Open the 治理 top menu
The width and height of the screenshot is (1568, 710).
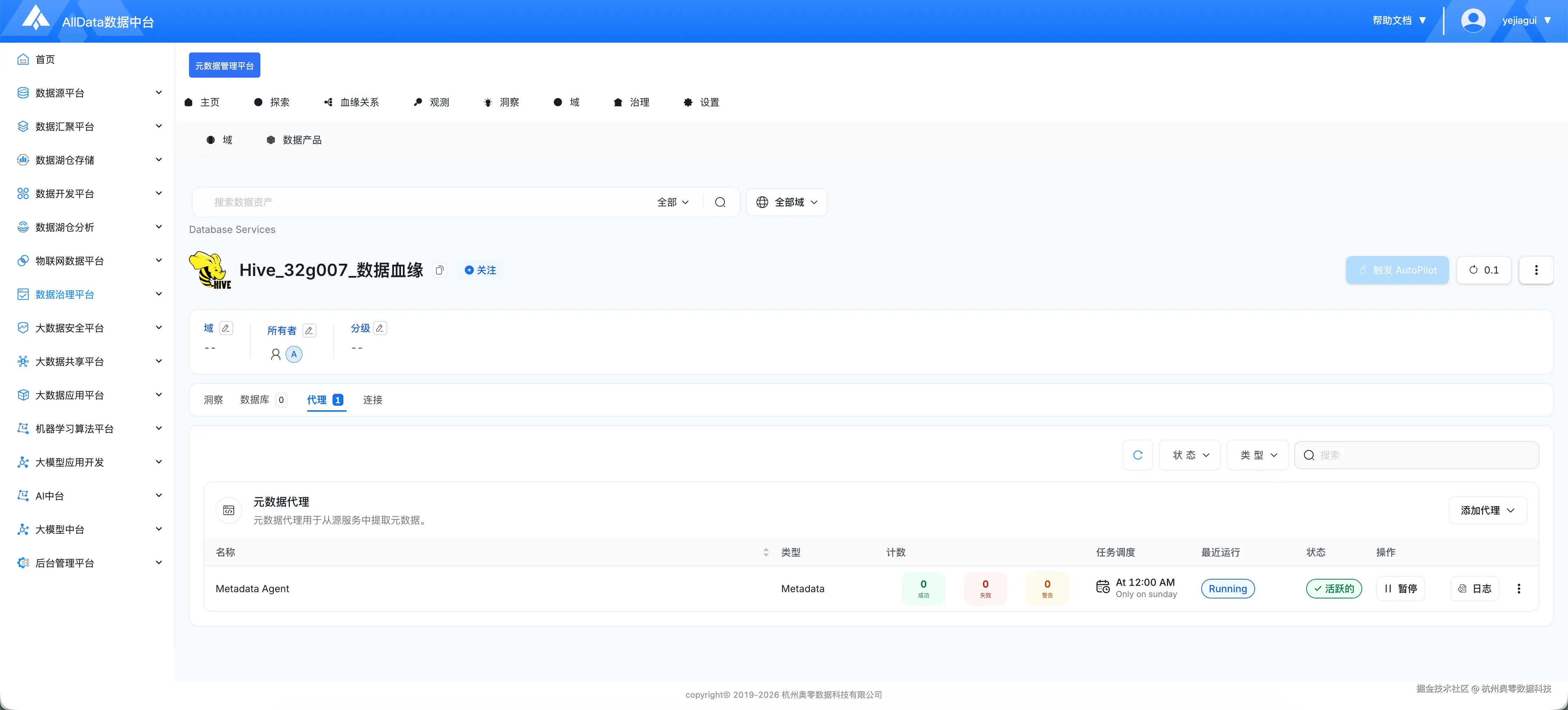(631, 102)
